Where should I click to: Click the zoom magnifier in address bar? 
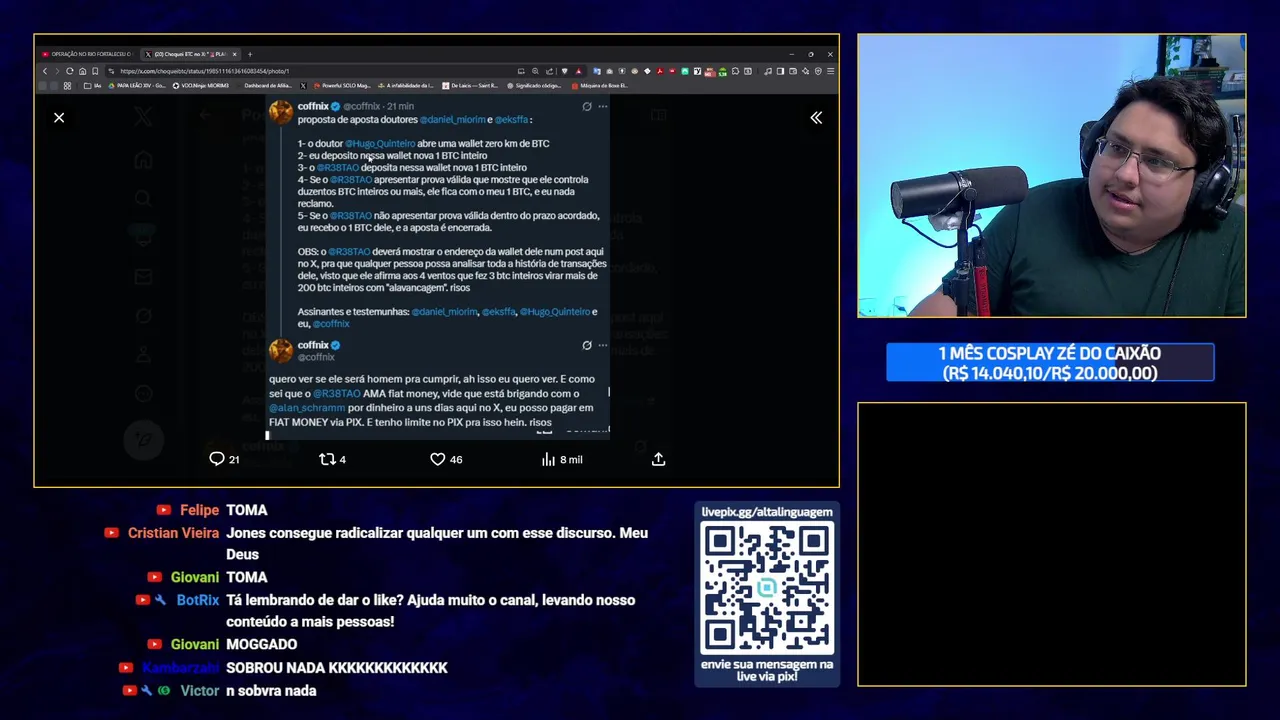point(535,71)
